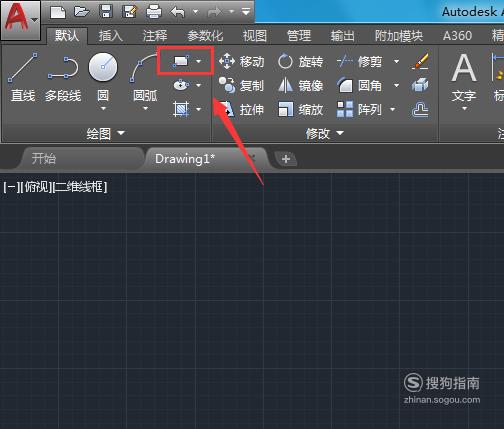Open the Fillet (圆角) dropdown arrow
This screenshot has height=429, width=504.
tap(396, 86)
